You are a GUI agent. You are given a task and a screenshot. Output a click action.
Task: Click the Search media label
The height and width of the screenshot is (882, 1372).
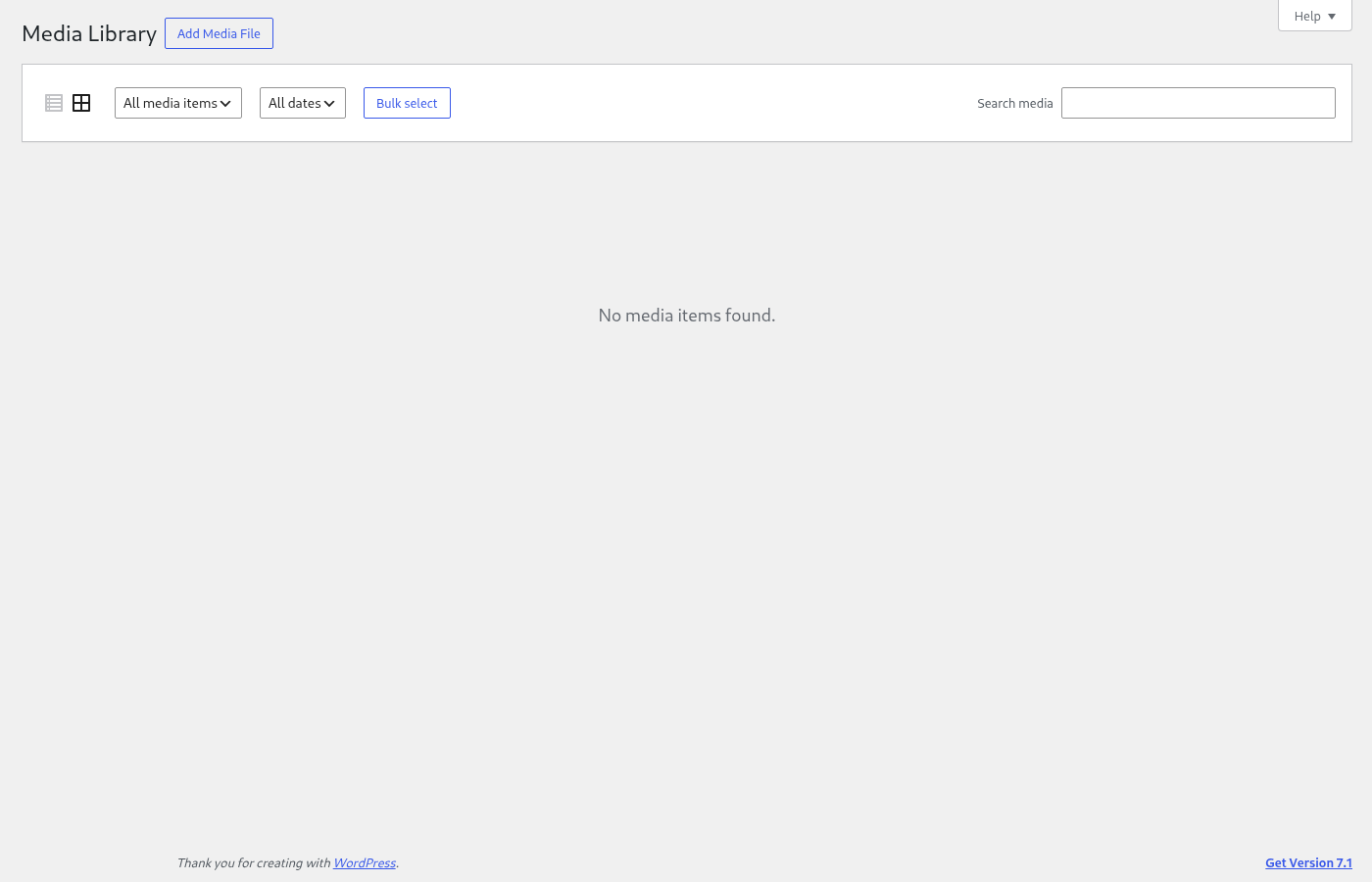point(1015,103)
